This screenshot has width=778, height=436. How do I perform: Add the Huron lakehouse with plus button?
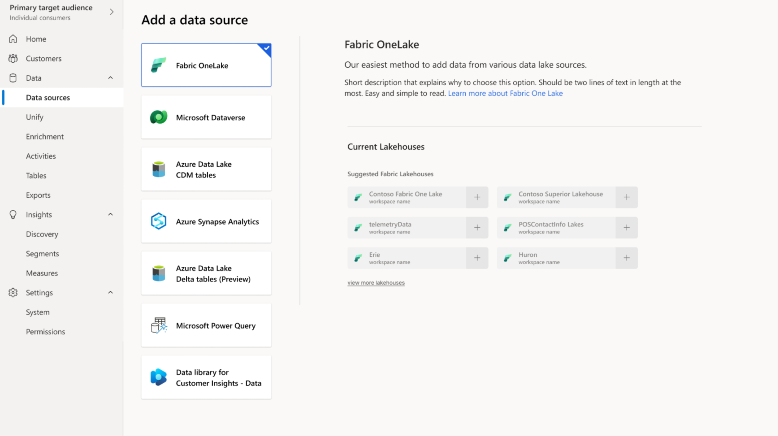[626, 258]
